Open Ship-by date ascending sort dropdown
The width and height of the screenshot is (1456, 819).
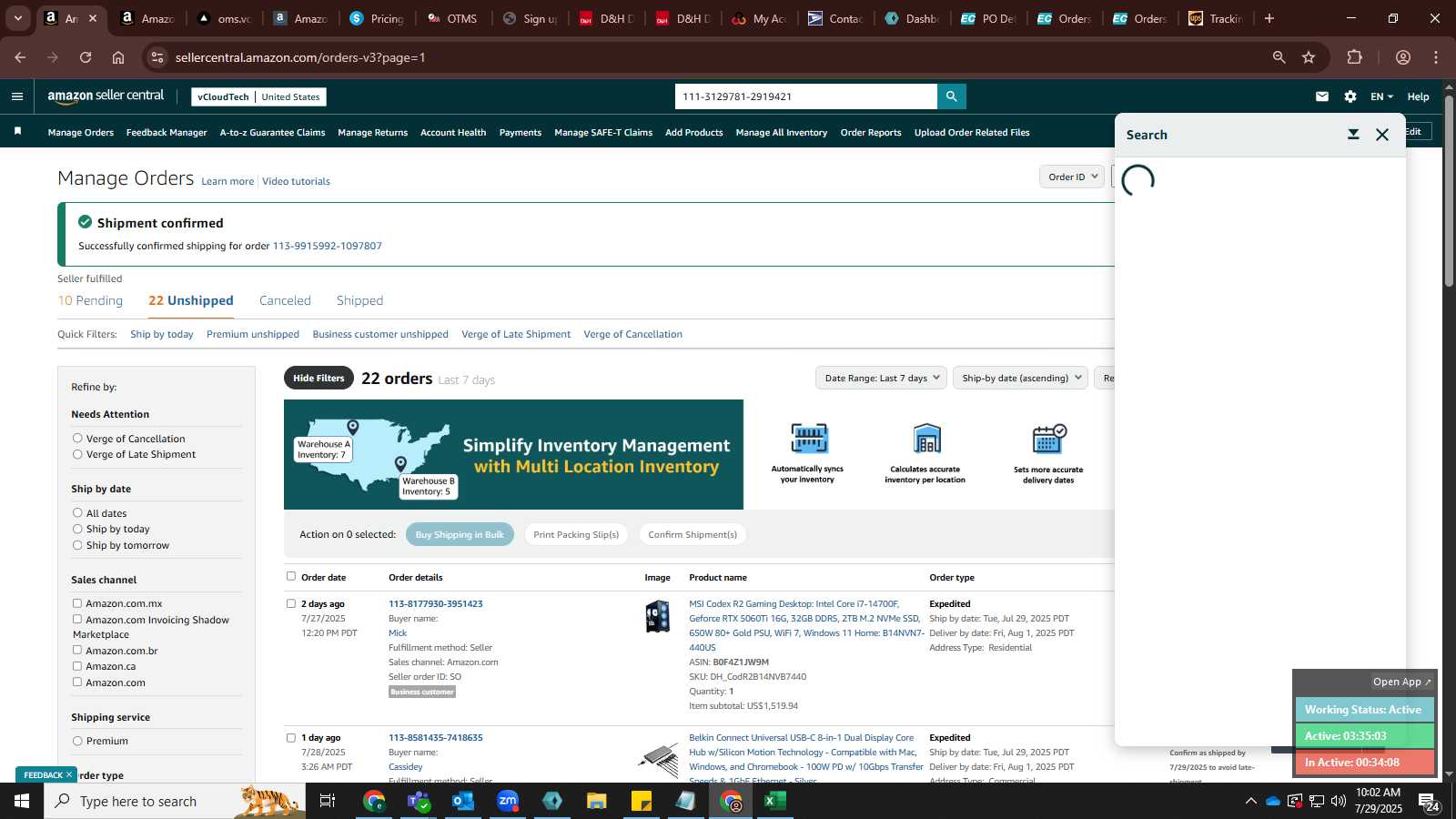1020,378
